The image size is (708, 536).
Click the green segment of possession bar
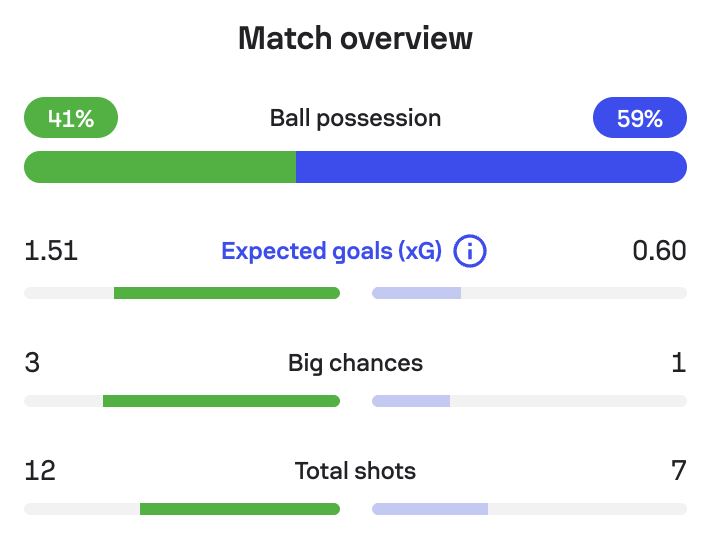160,167
